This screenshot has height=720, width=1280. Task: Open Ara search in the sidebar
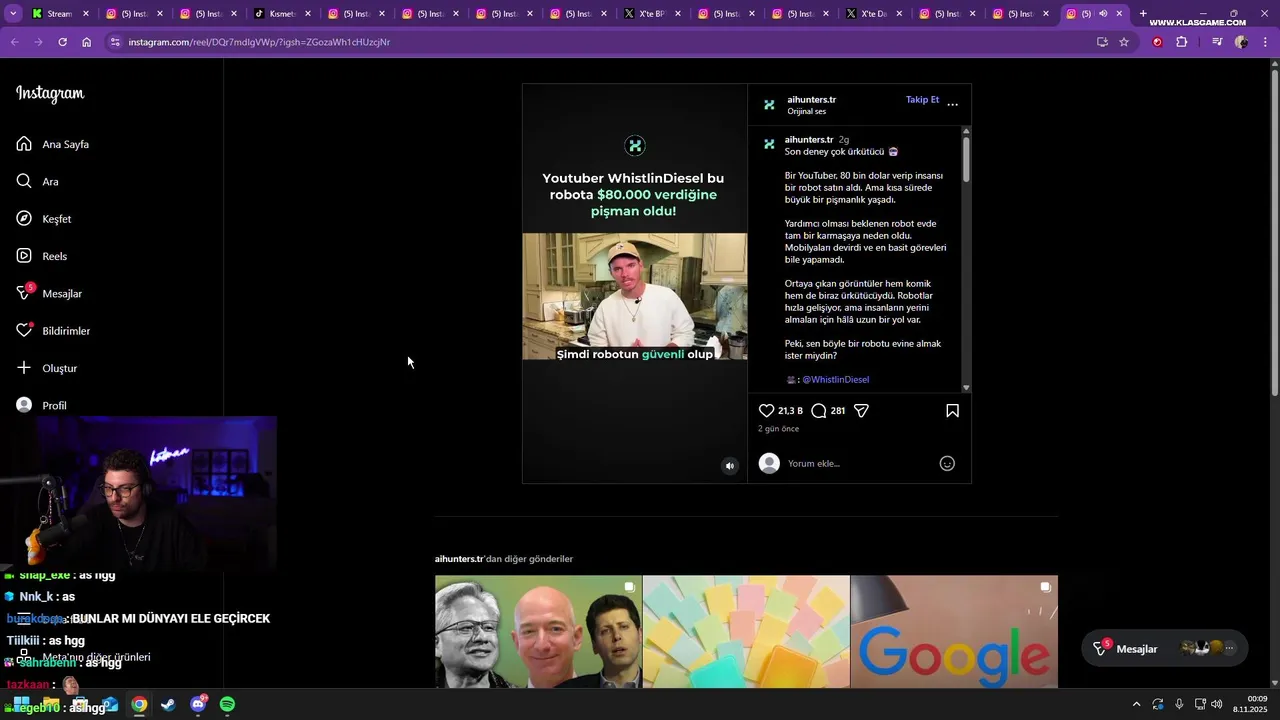click(x=38, y=181)
